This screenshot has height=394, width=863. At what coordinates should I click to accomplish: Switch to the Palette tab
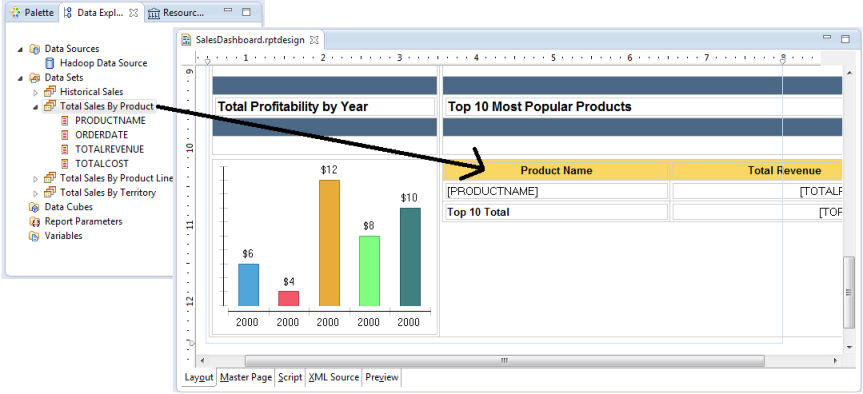click(x=32, y=12)
